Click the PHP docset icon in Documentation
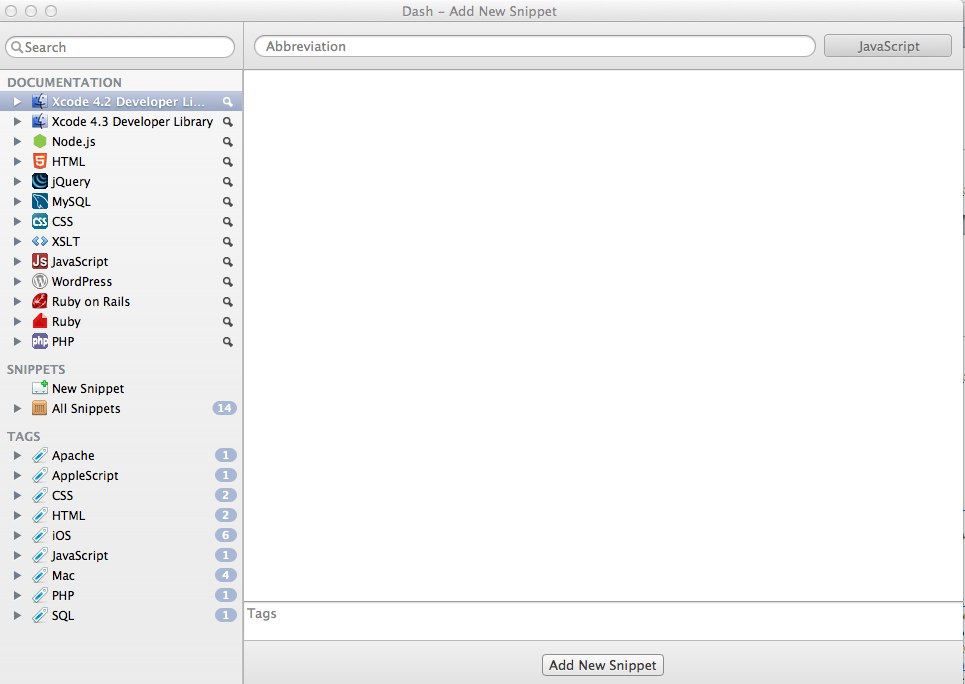The width and height of the screenshot is (965, 684). pyautogui.click(x=40, y=342)
